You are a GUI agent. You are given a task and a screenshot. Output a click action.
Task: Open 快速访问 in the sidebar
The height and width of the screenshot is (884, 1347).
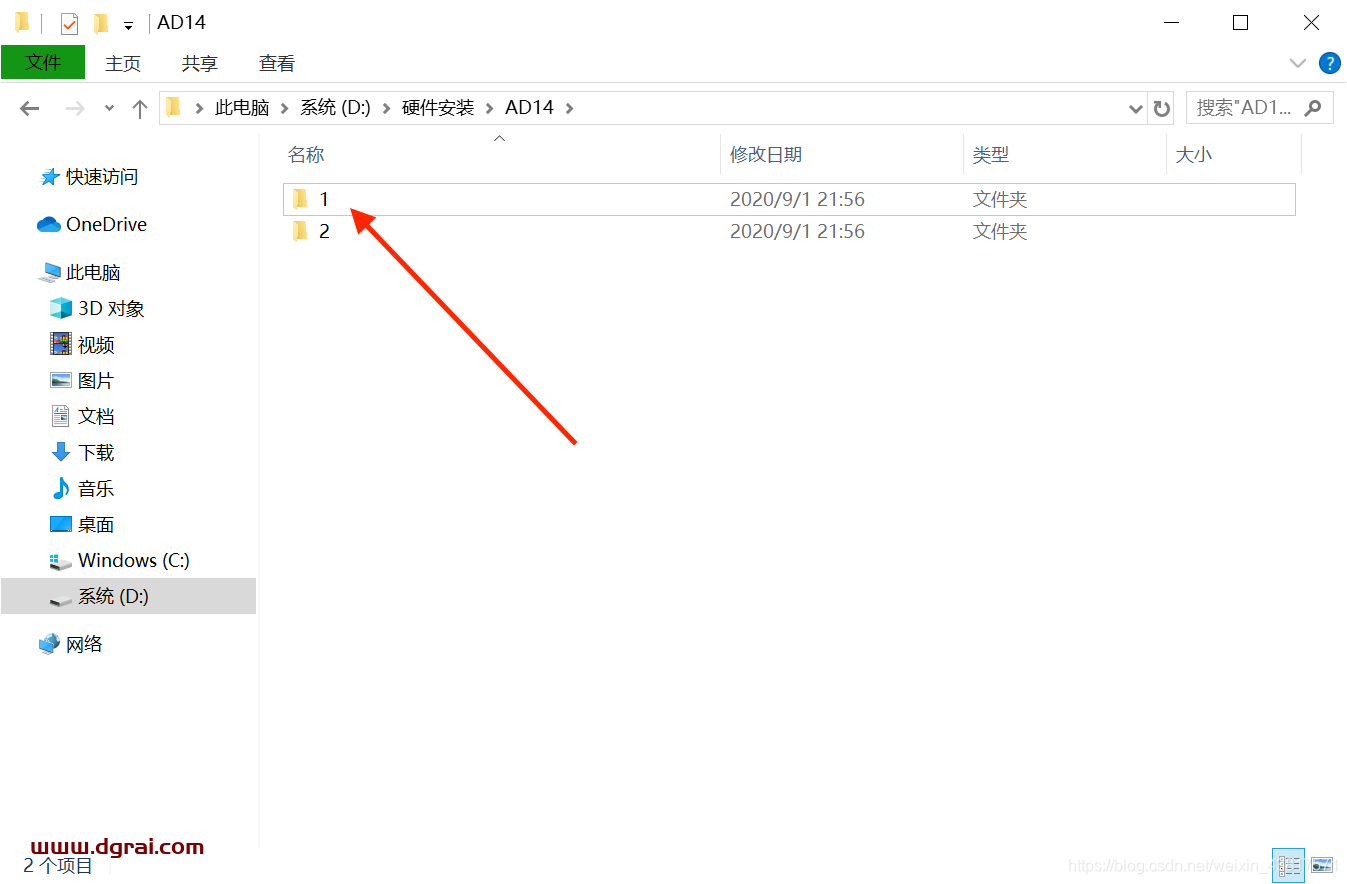point(102,177)
